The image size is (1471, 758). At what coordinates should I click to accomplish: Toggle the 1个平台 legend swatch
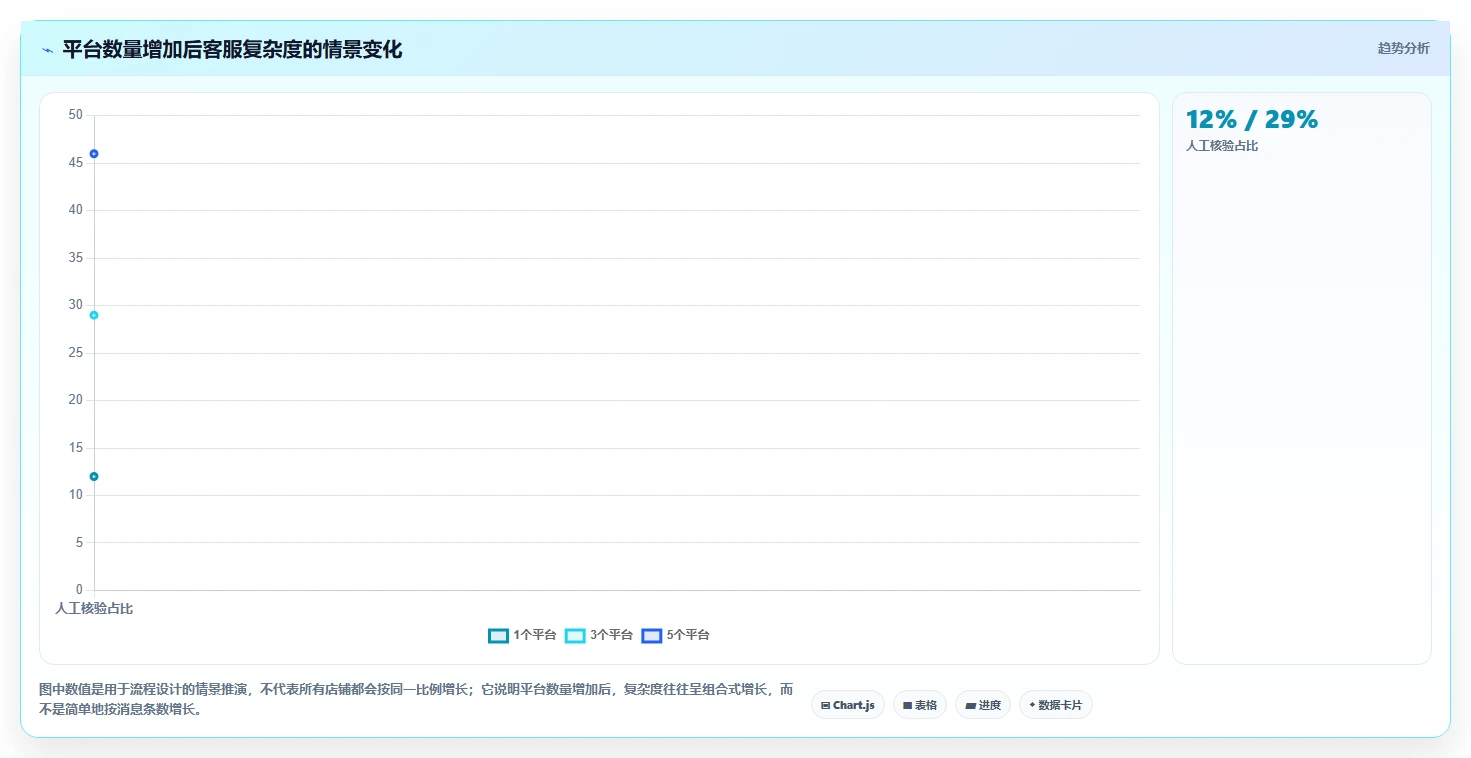click(498, 635)
